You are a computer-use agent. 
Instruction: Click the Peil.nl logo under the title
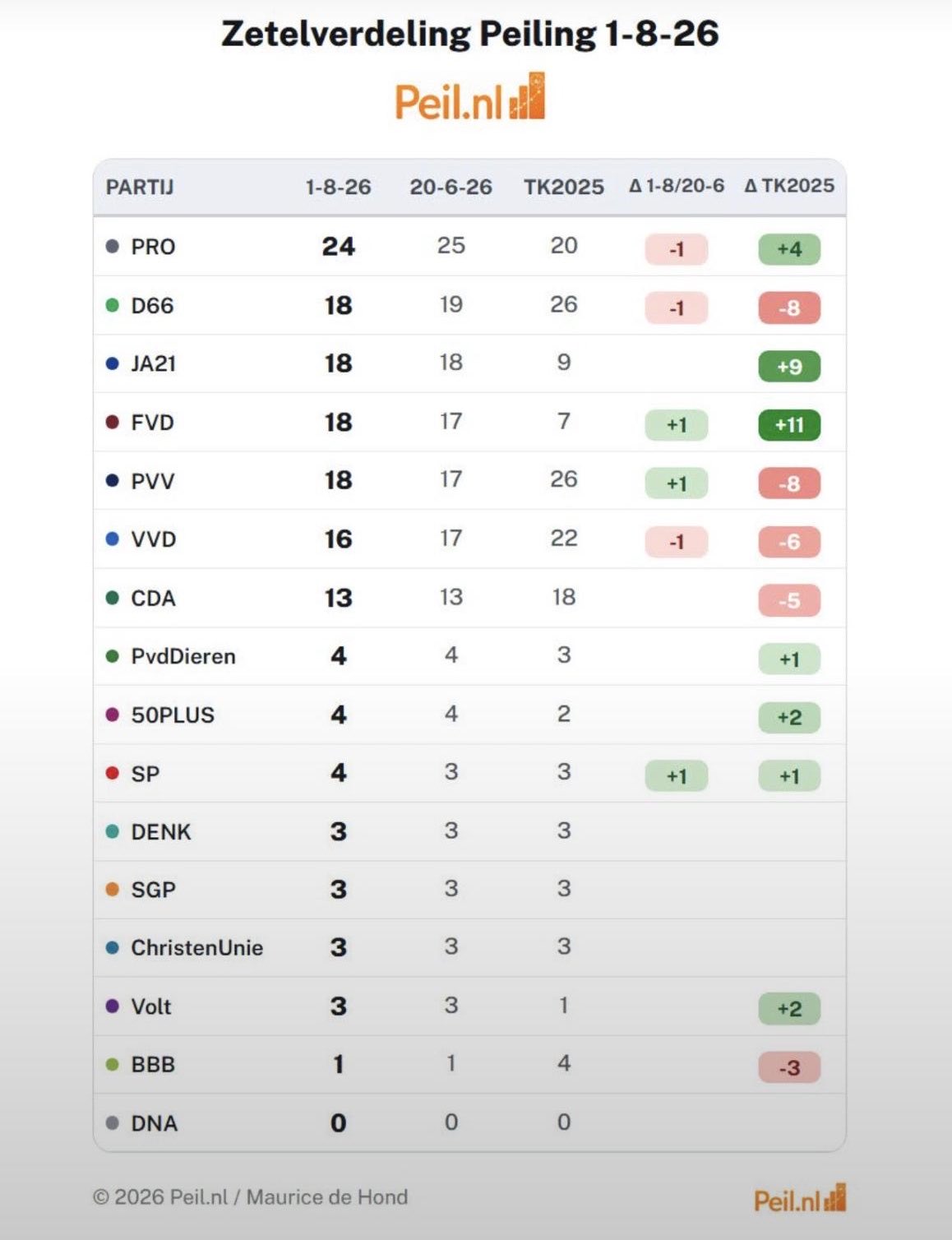(470, 98)
